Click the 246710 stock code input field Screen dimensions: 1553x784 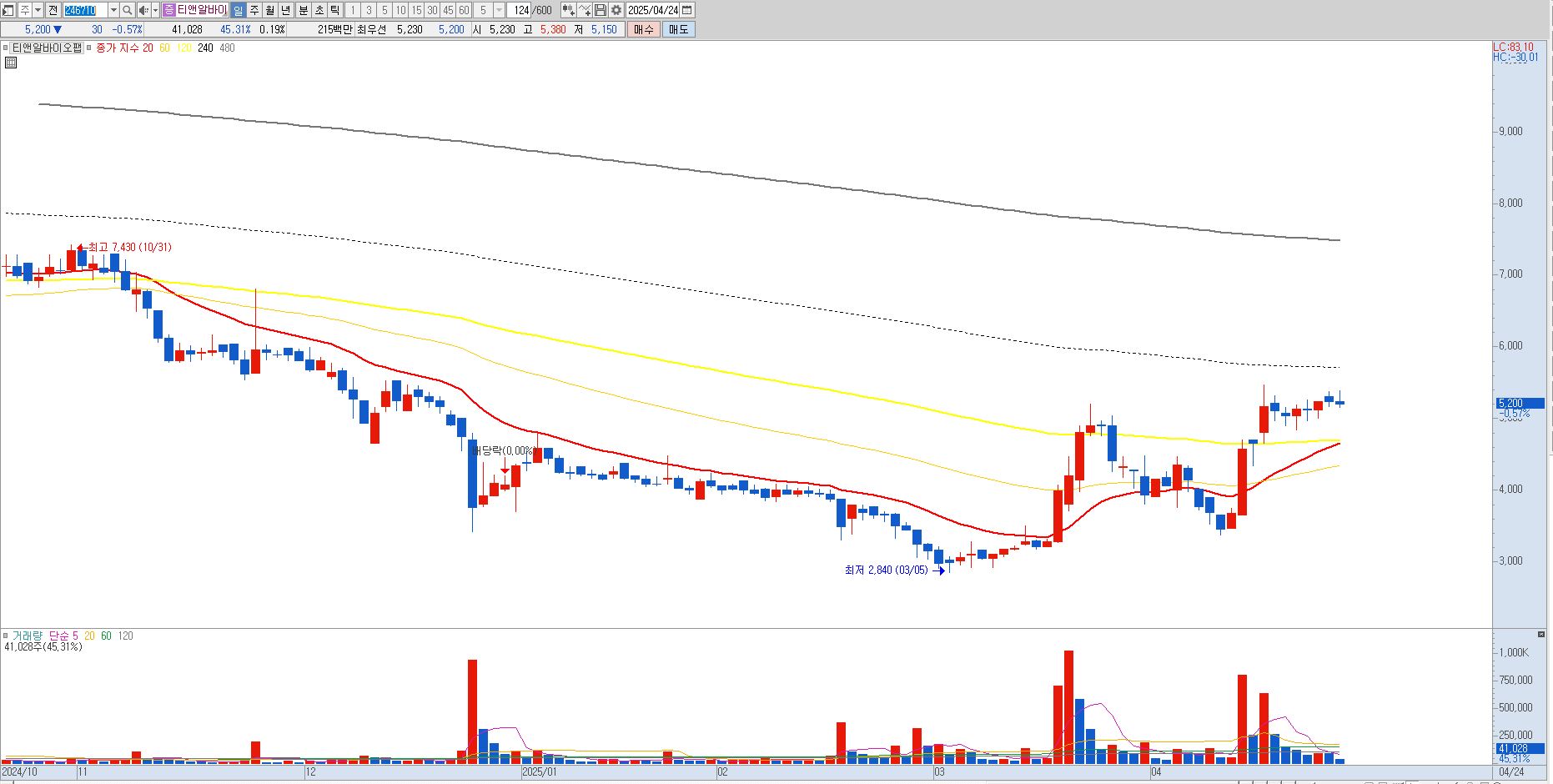click(85, 10)
